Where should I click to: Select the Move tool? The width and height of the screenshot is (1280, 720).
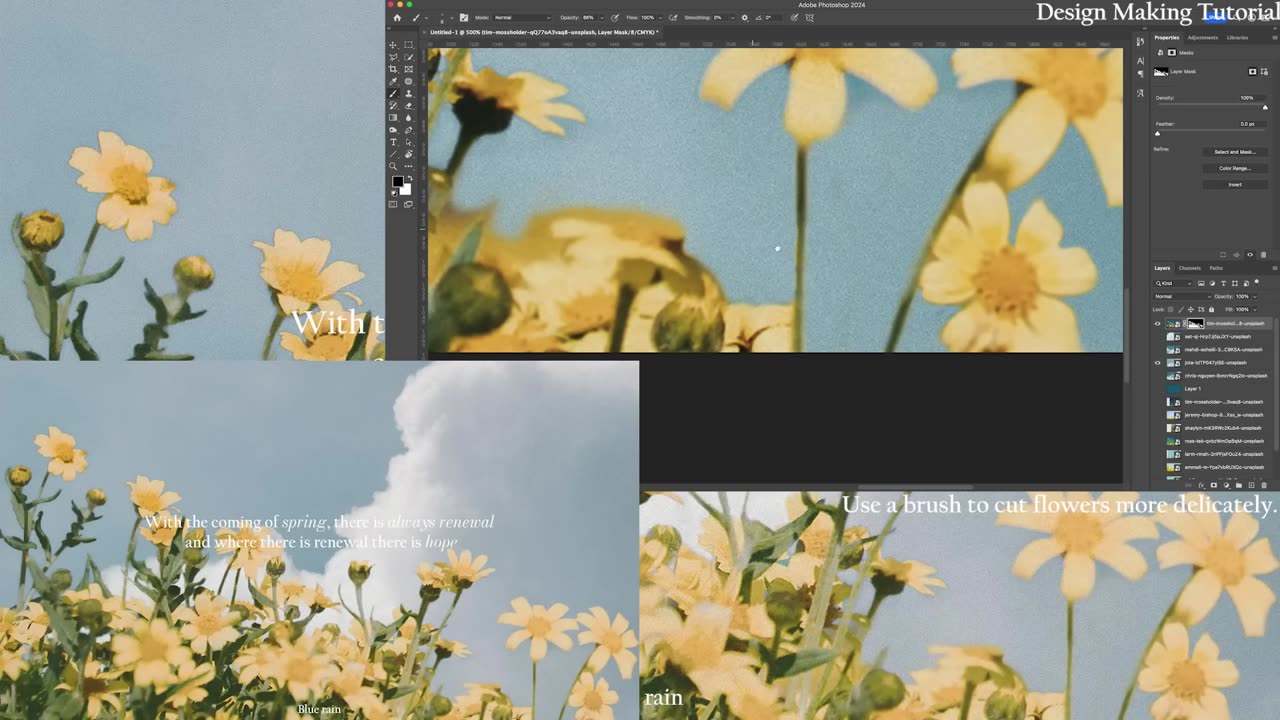[393, 45]
